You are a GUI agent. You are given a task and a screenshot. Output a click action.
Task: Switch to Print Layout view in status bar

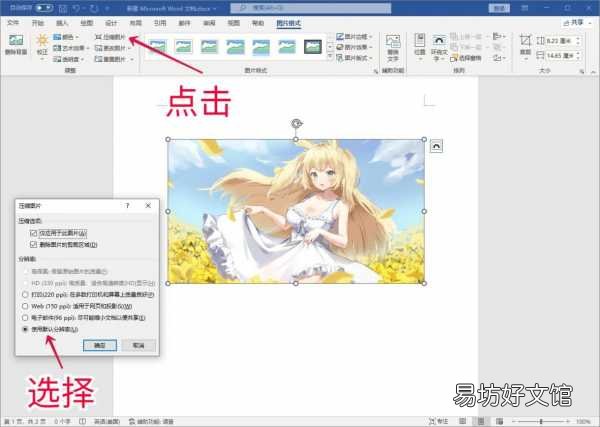click(481, 421)
